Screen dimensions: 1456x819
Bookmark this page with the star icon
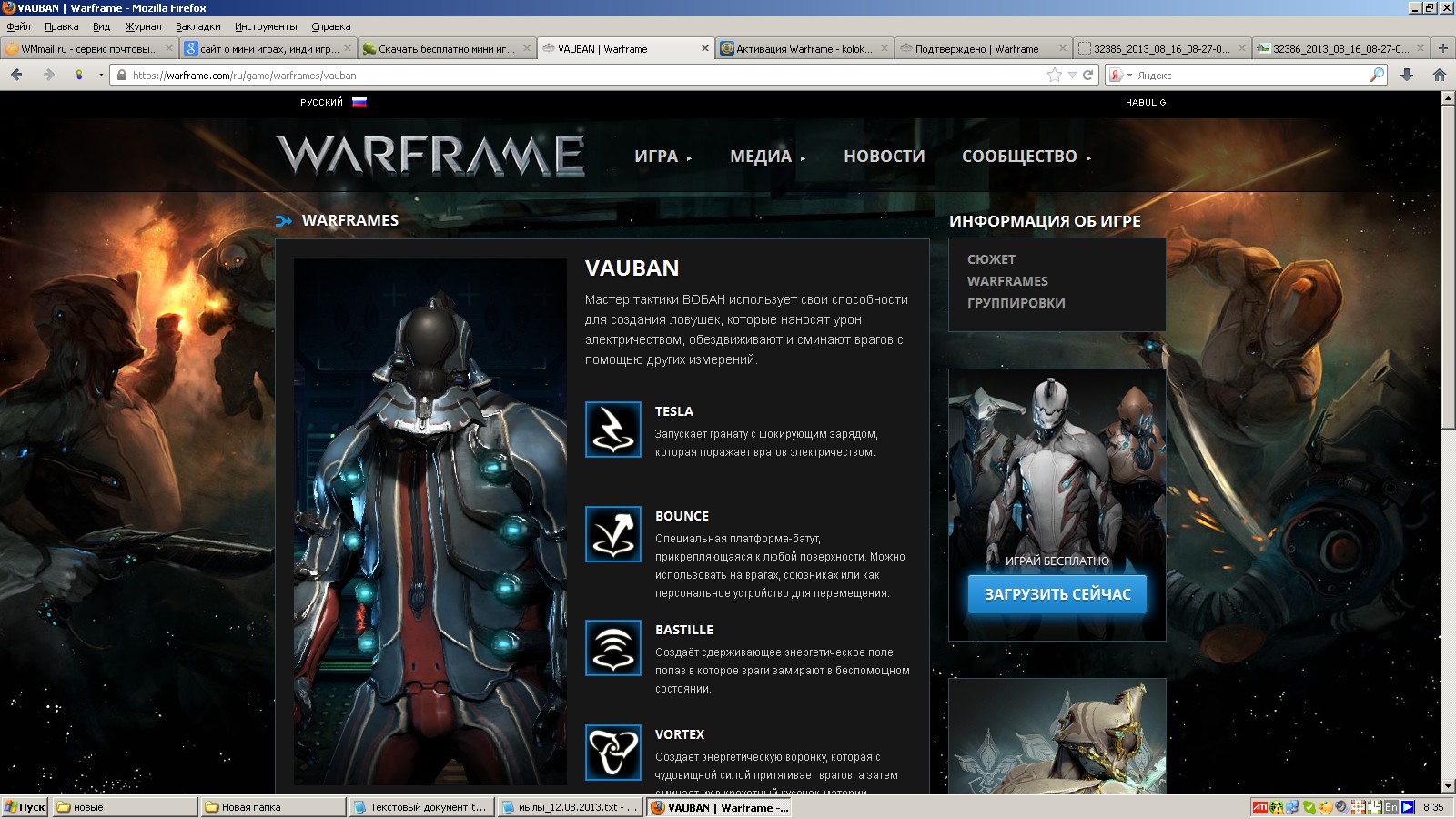(1055, 75)
